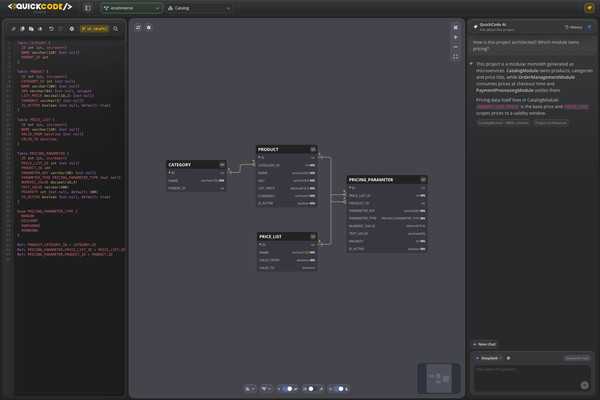Open the ecommerce project dropdown
This screenshot has width=600, height=400.
[x=131, y=8]
